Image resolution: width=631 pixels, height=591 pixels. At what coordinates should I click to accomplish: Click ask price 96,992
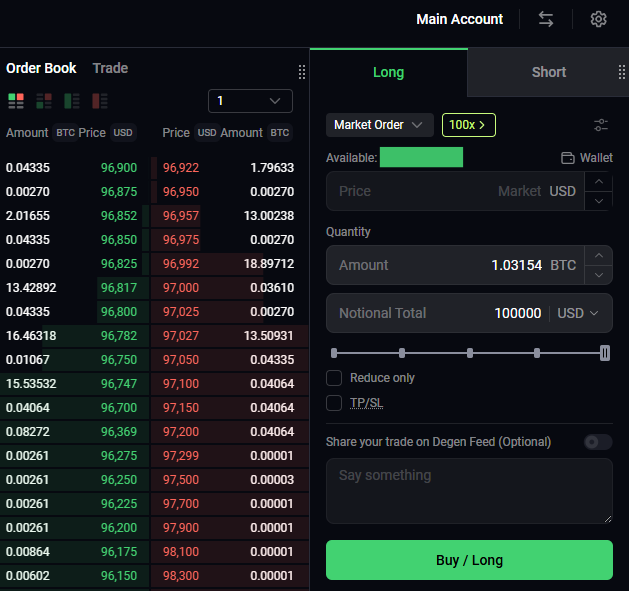pos(181,264)
